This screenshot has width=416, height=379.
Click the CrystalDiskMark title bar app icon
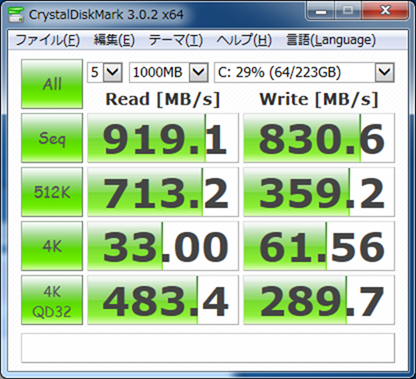16,14
